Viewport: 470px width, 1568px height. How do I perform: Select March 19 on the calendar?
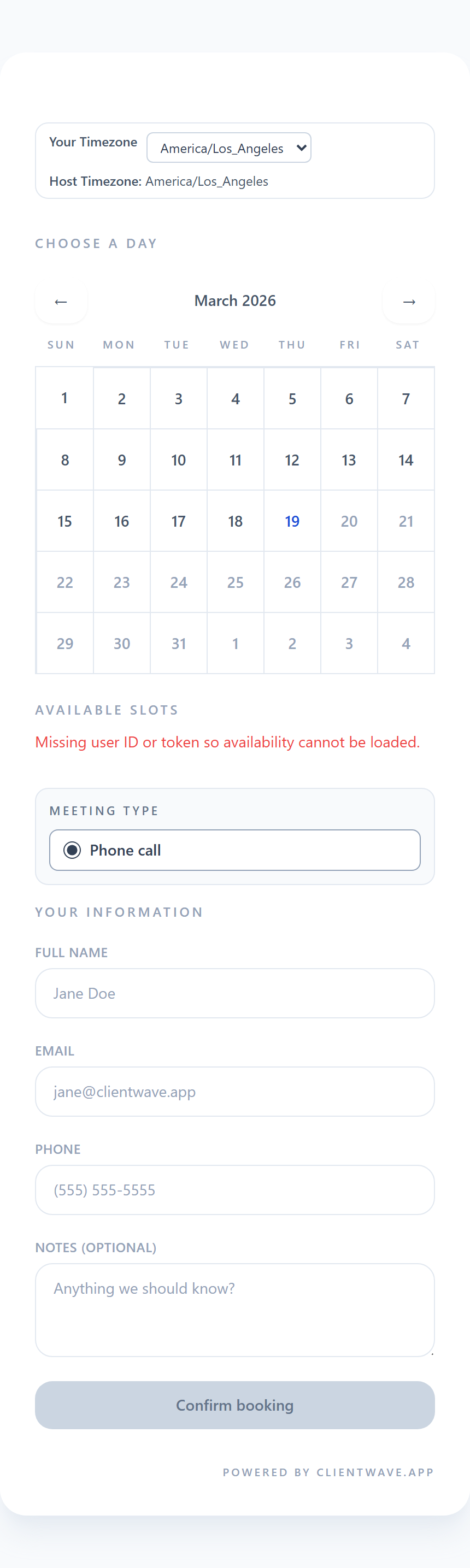click(292, 521)
